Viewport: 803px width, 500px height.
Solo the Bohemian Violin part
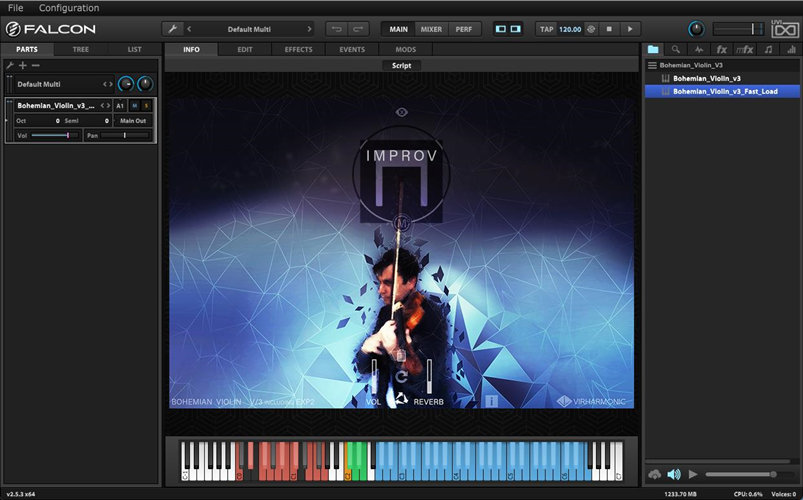(146, 105)
